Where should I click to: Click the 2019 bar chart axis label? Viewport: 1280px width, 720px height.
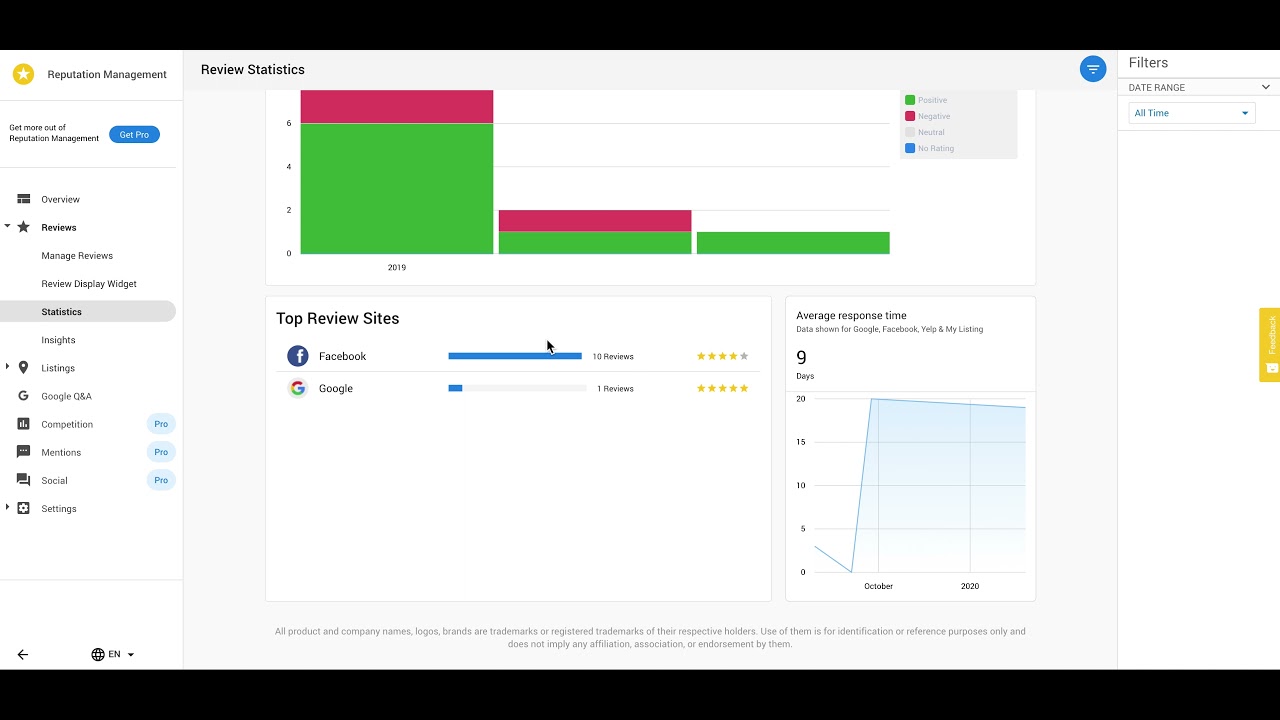click(397, 267)
